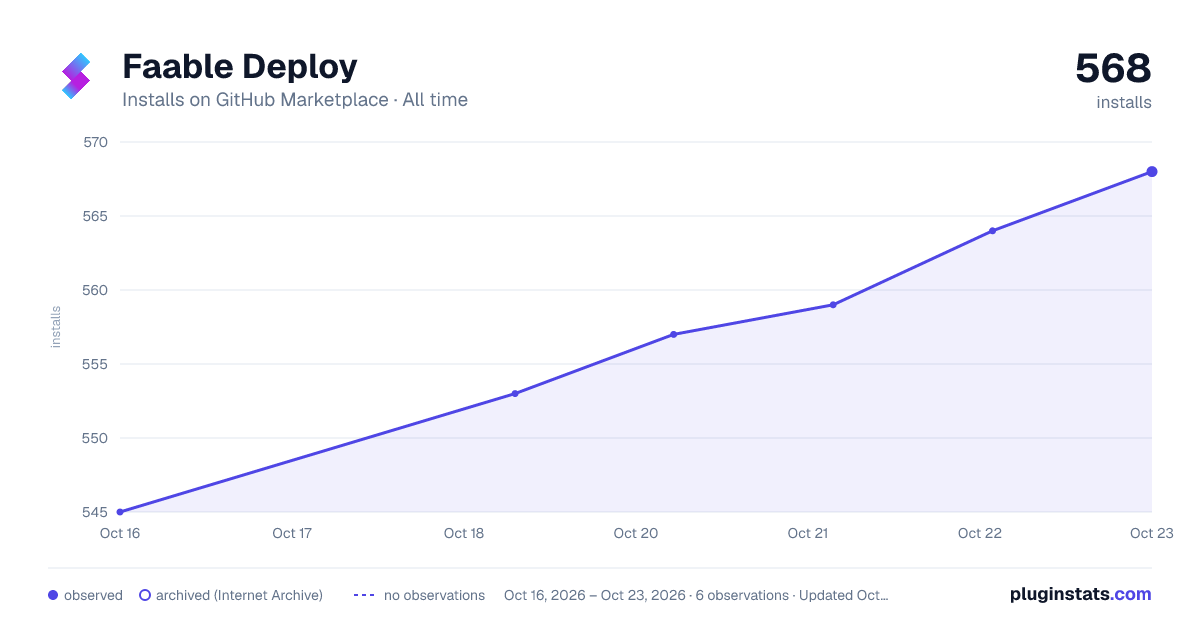Viewport: 1200px width, 630px height.
Task: Click the dashed 'no observations' legend line
Action: point(364,595)
